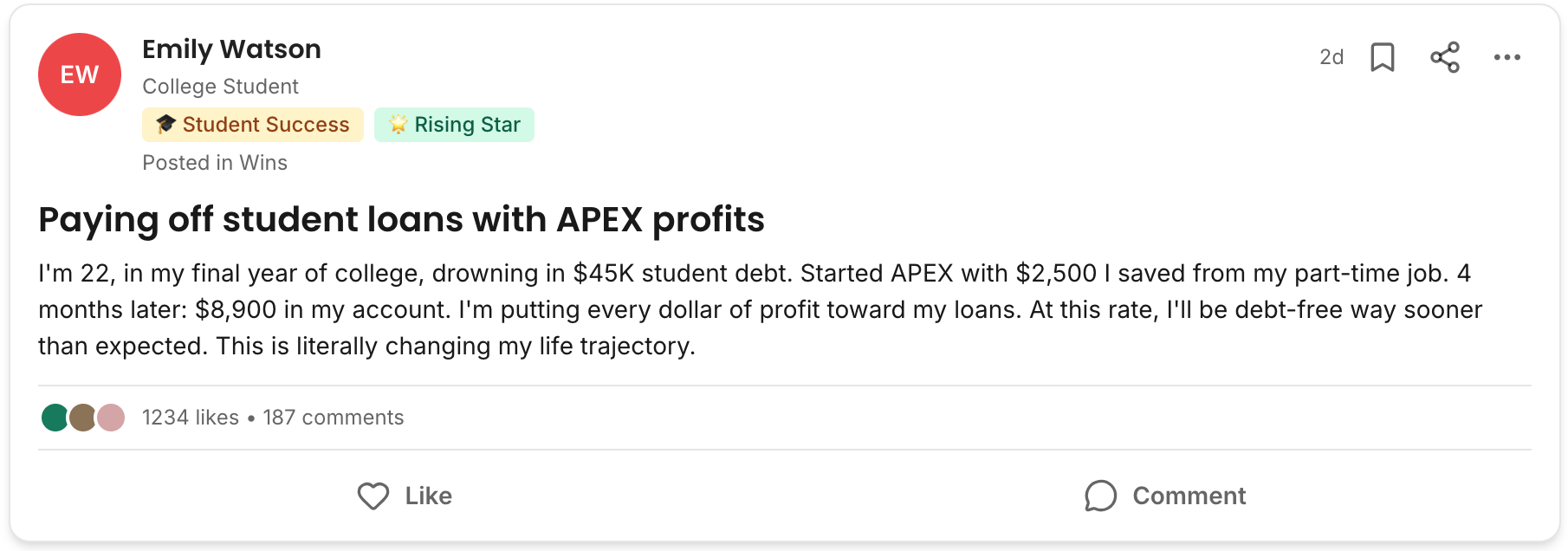Click the speech bubble comment icon

click(x=1100, y=496)
